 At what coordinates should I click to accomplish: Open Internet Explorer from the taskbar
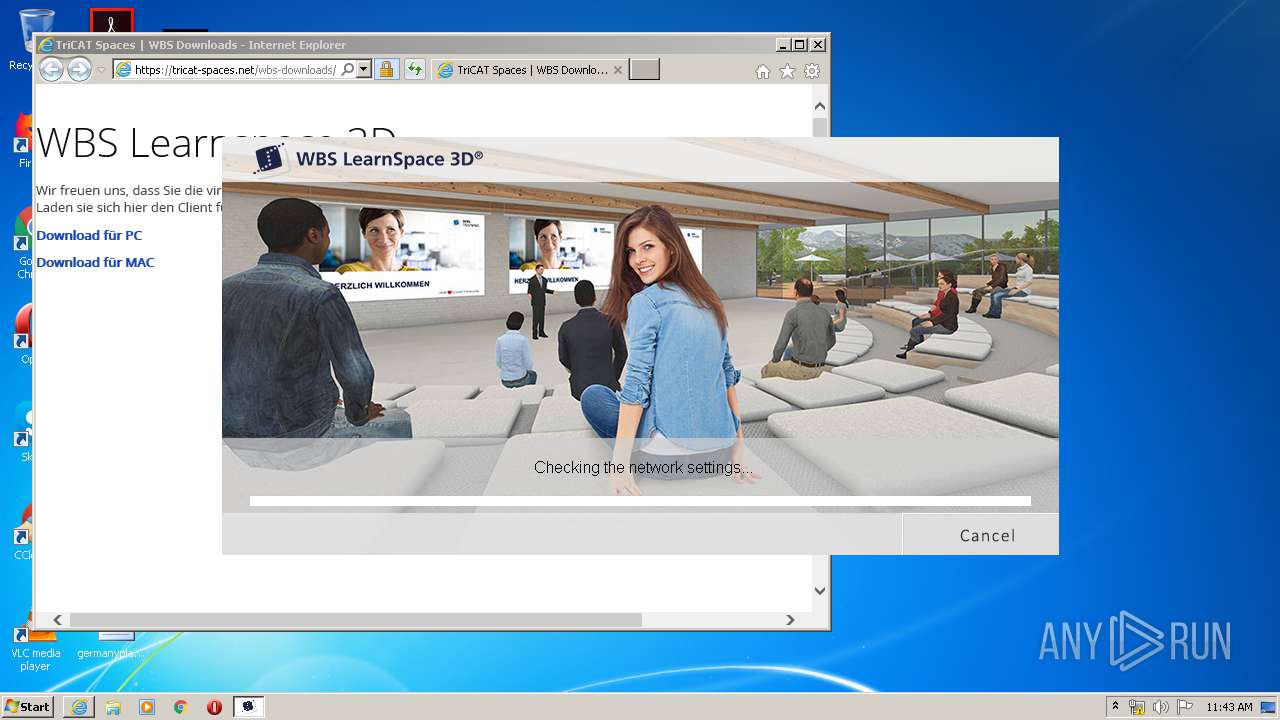pos(79,707)
